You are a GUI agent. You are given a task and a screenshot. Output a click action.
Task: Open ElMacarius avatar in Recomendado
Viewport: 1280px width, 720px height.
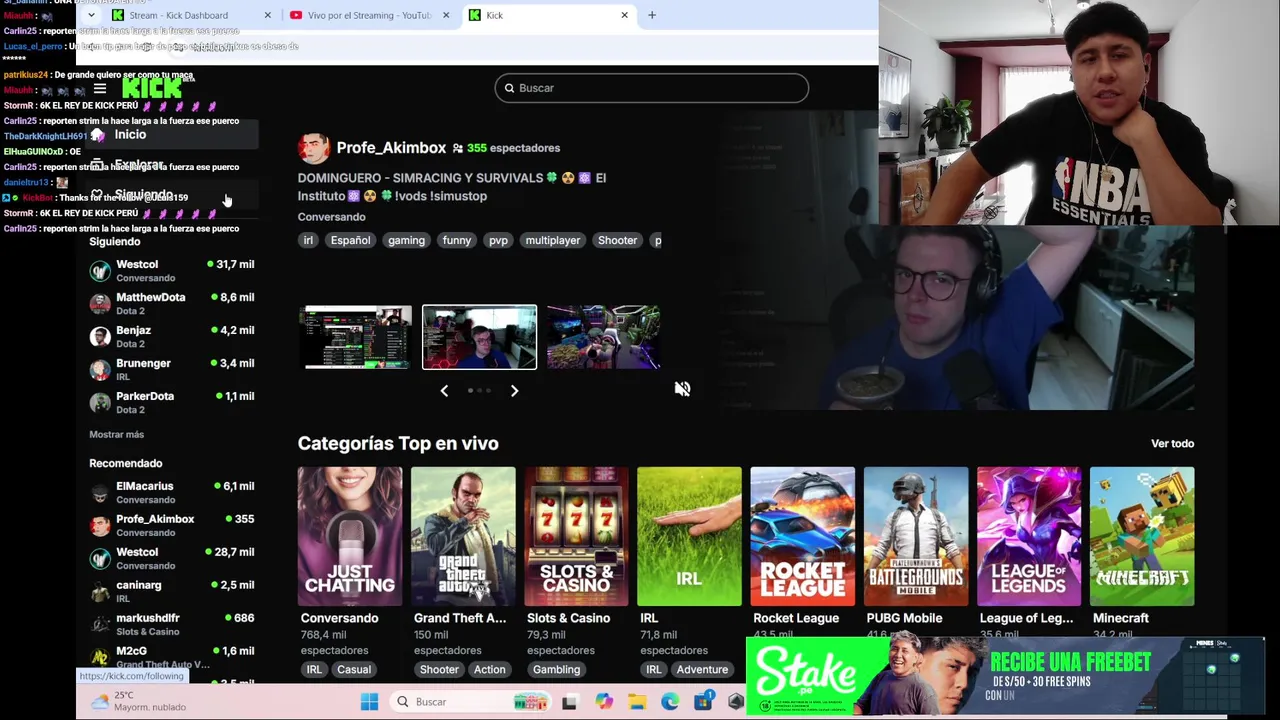tap(100, 492)
